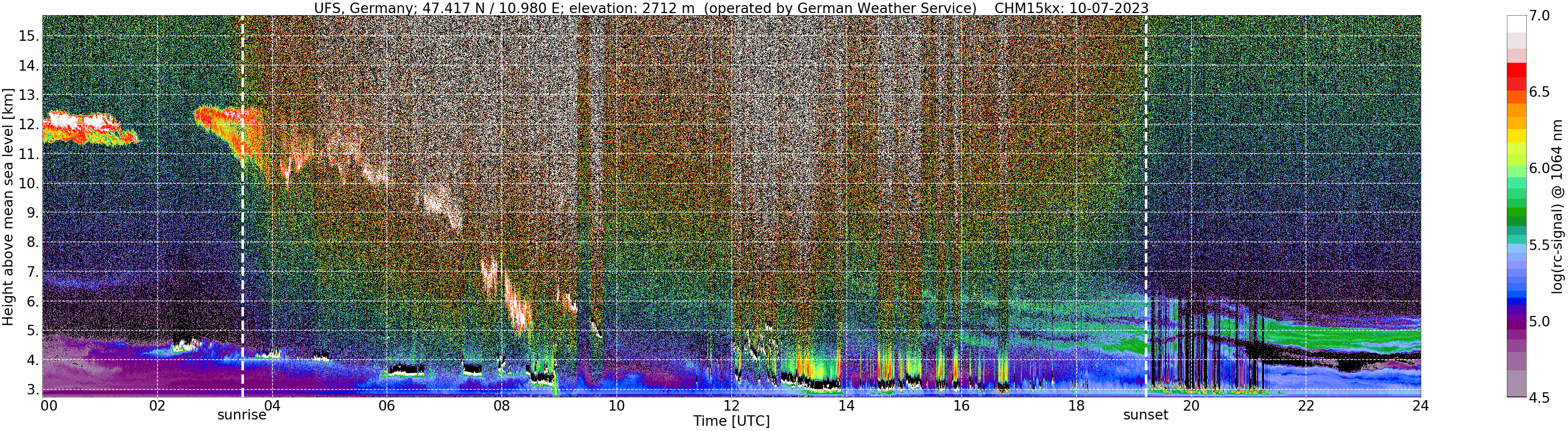Viewport: 1568px width, 431px height.
Task: Click the 'log(rc-signal) @ 1064 nm' colorbar label
Action: (x=1558, y=206)
